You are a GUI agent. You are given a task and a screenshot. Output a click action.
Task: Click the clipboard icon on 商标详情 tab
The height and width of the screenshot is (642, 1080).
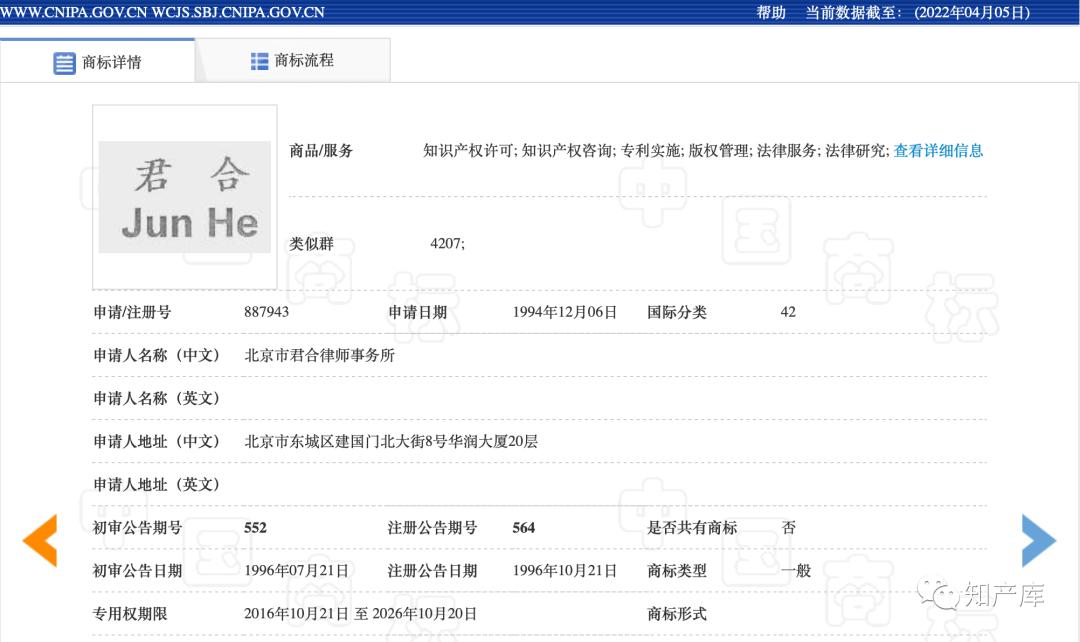65,62
